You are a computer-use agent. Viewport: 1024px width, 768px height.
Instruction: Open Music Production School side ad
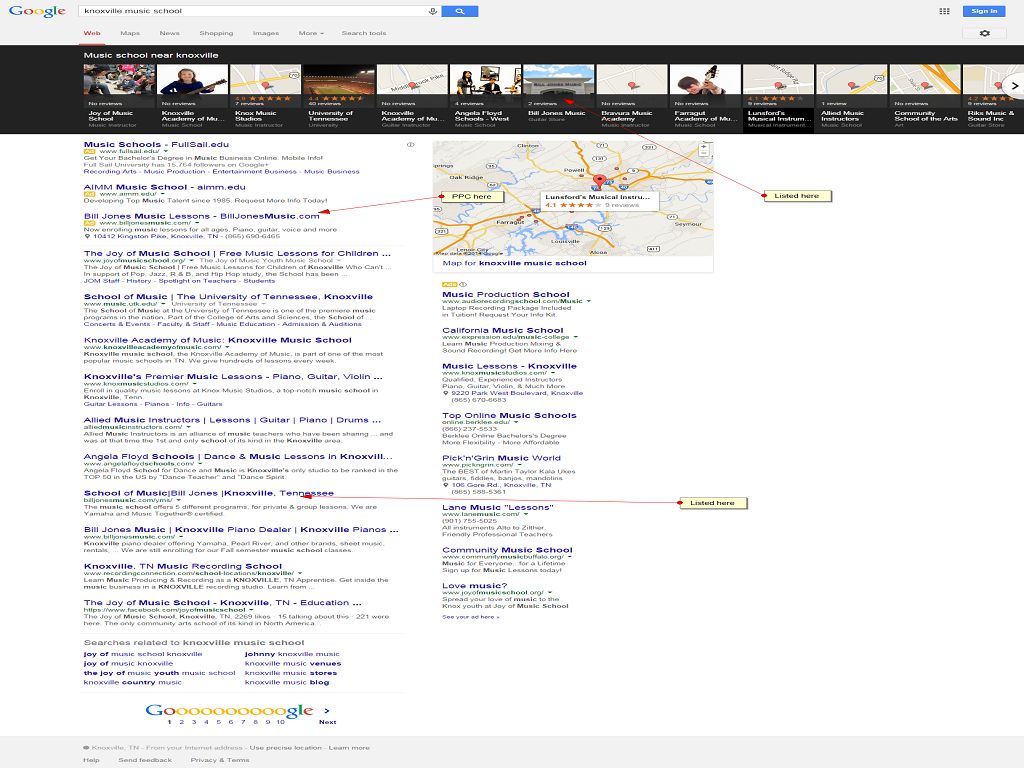[x=505, y=295]
